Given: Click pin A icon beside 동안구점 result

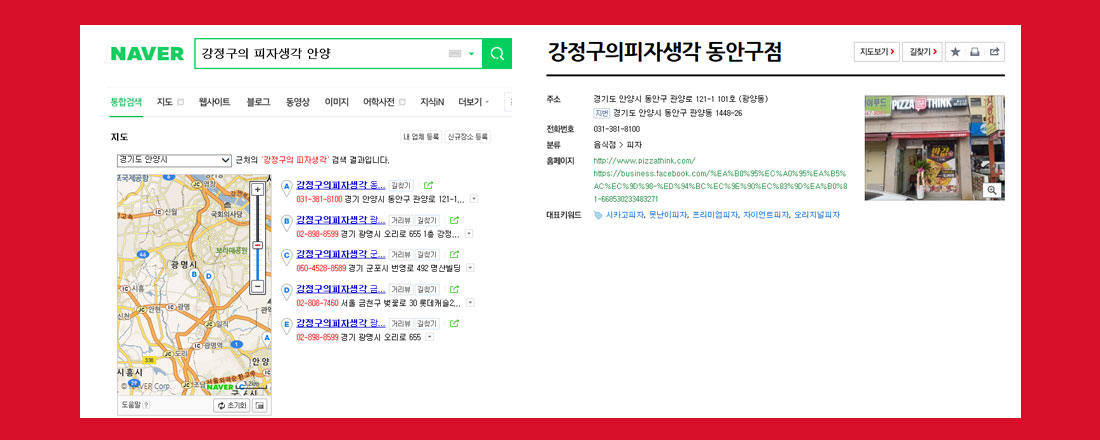Looking at the screenshot, I should (x=286, y=187).
